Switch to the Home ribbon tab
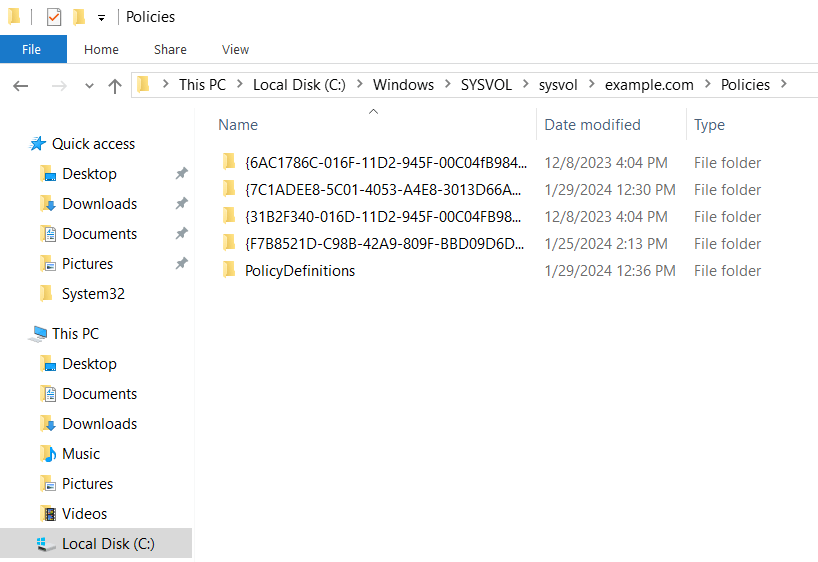 coord(101,49)
